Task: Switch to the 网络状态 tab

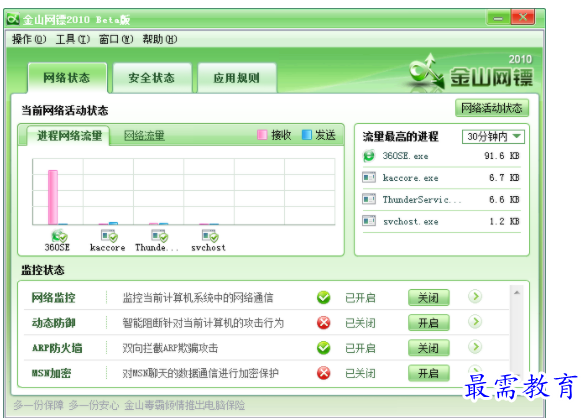Action: pyautogui.click(x=67, y=78)
